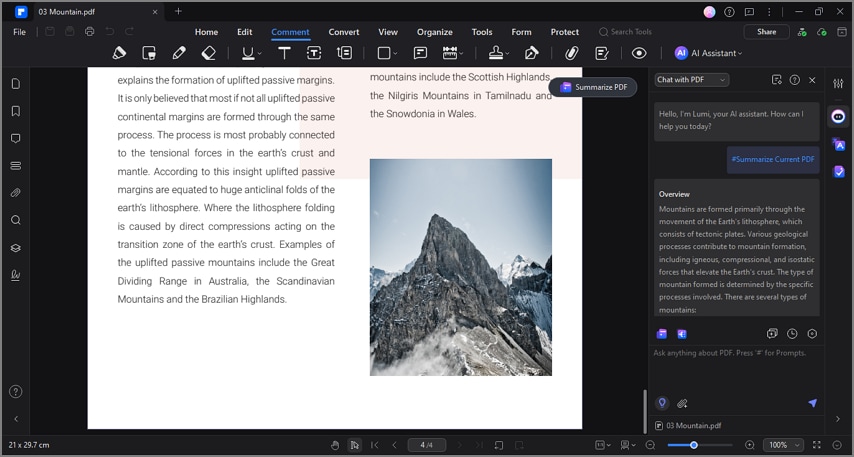Open the comment notes list tool
The image size is (854, 457).
tap(601, 53)
